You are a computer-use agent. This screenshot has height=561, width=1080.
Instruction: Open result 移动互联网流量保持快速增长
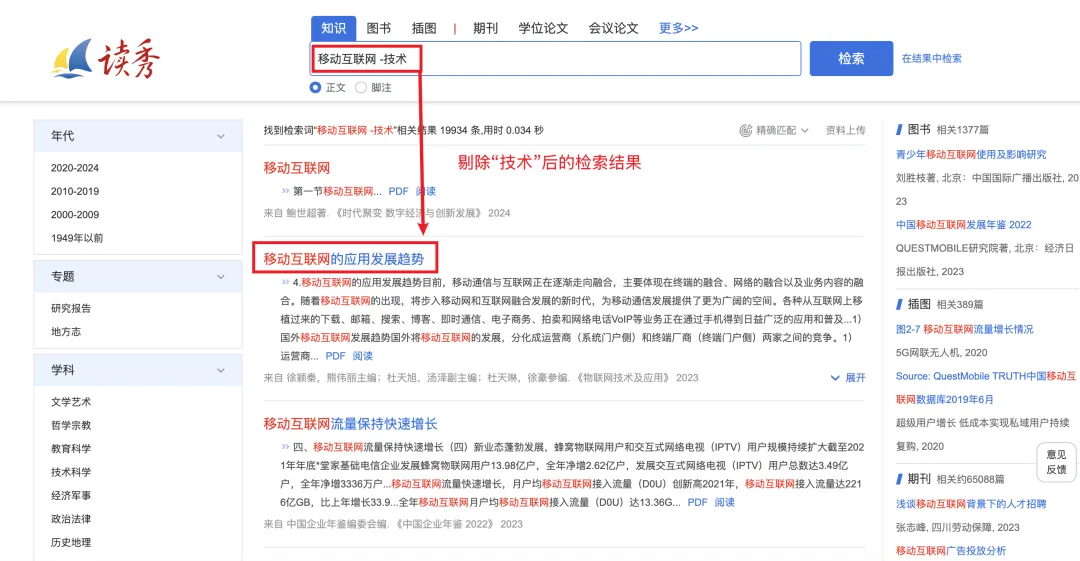click(x=350, y=424)
